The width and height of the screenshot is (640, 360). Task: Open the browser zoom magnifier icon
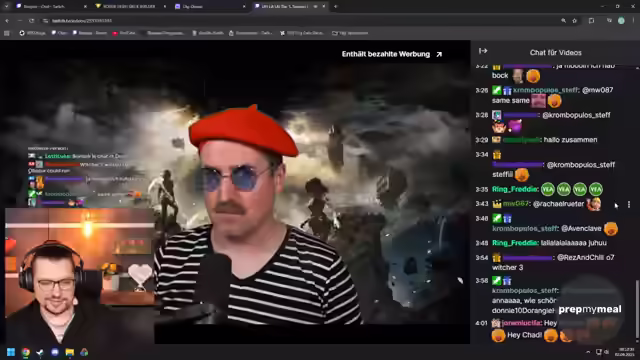click(x=563, y=20)
